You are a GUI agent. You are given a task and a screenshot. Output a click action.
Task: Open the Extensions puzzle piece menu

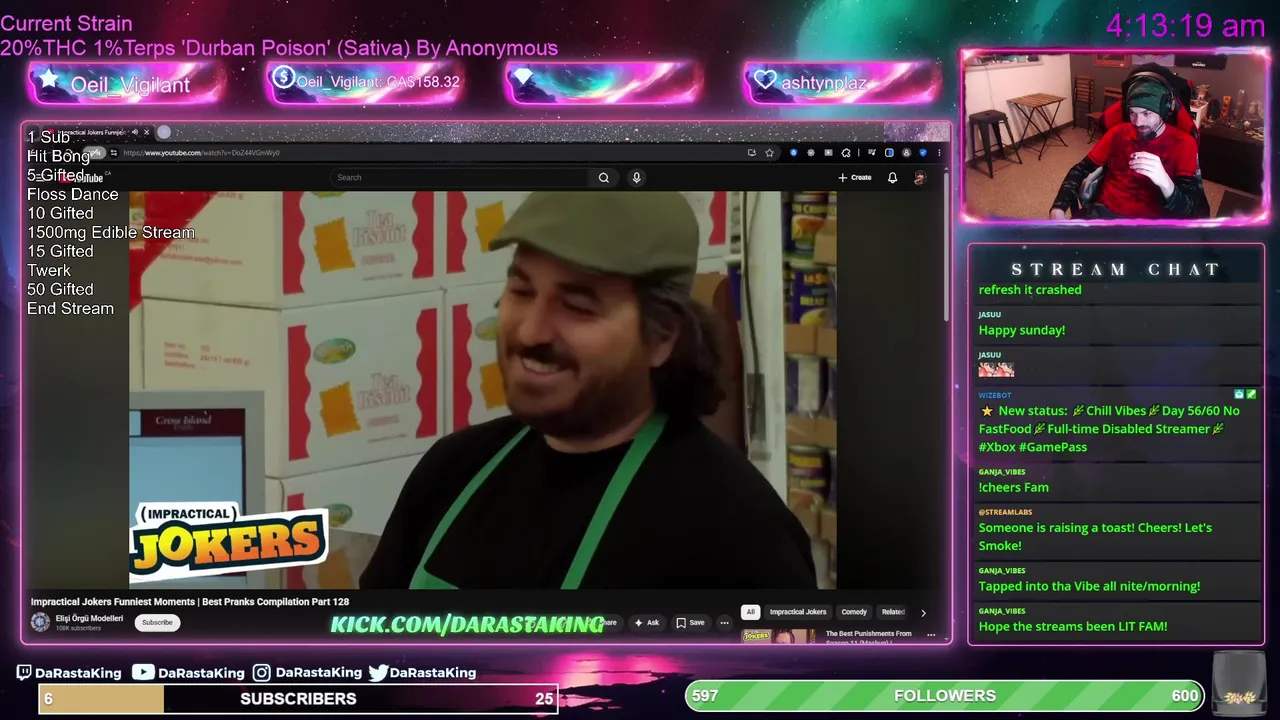coord(846,153)
